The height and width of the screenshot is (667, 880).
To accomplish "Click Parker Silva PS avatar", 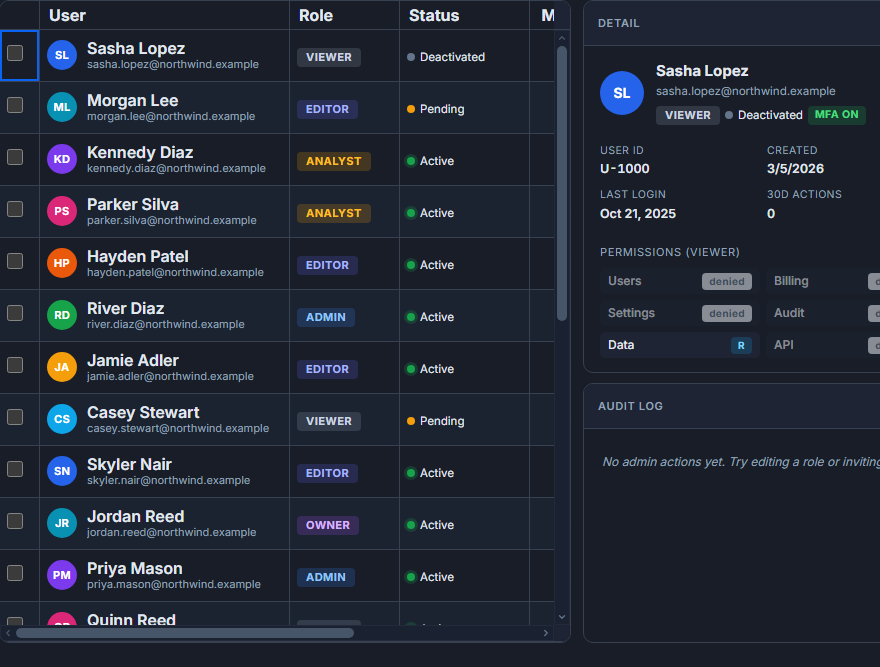I will pos(62,211).
